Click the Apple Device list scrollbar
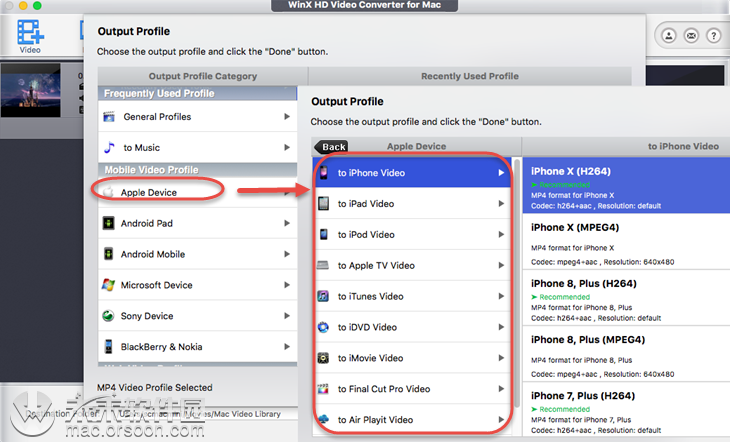The width and height of the screenshot is (730, 442). [517, 282]
